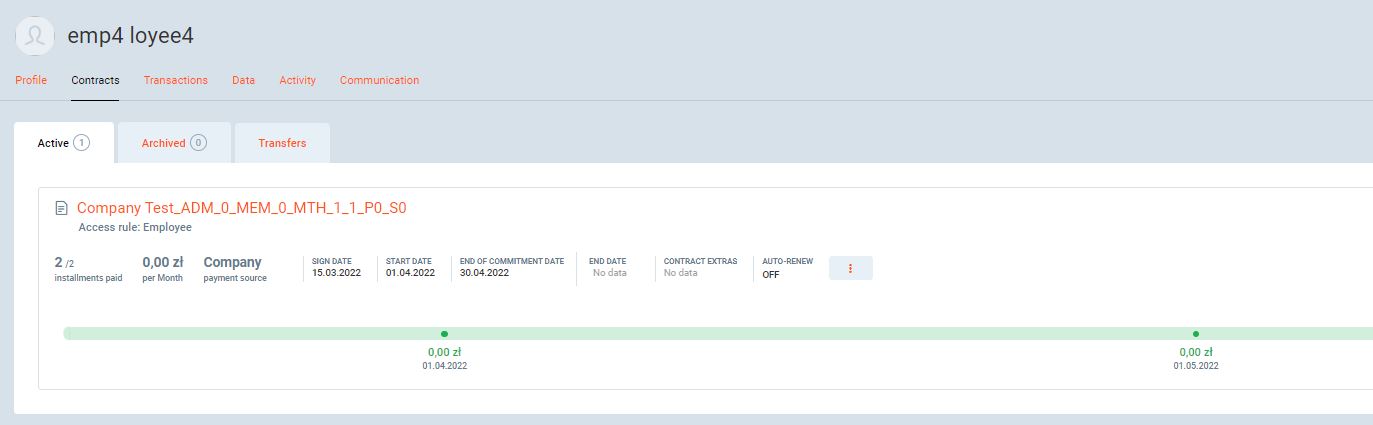Select the Contracts tab
Screen dimensions: 1373x425
pos(95,80)
